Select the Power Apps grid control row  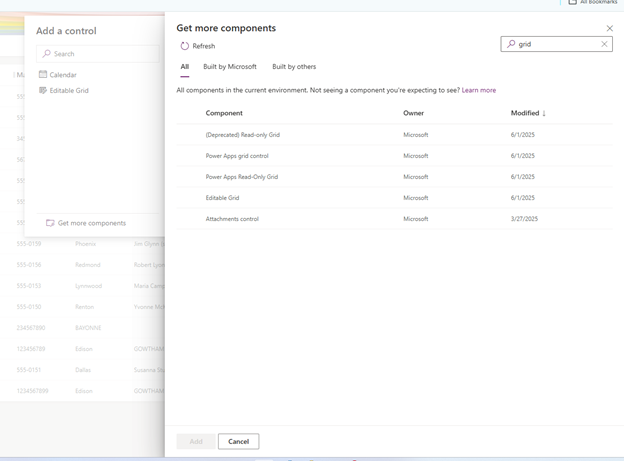394,156
